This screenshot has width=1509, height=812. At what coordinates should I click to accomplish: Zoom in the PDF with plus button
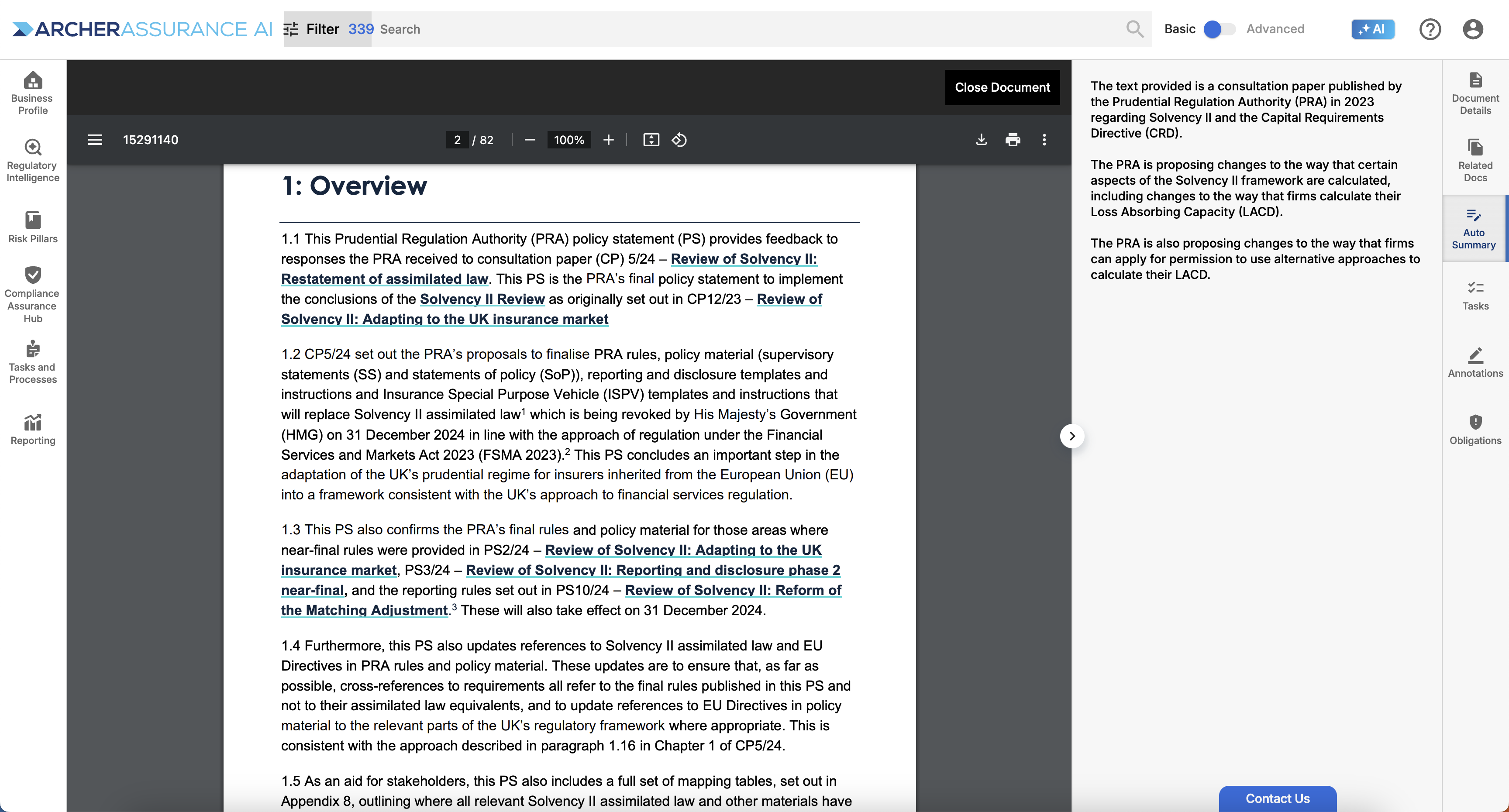(x=609, y=139)
